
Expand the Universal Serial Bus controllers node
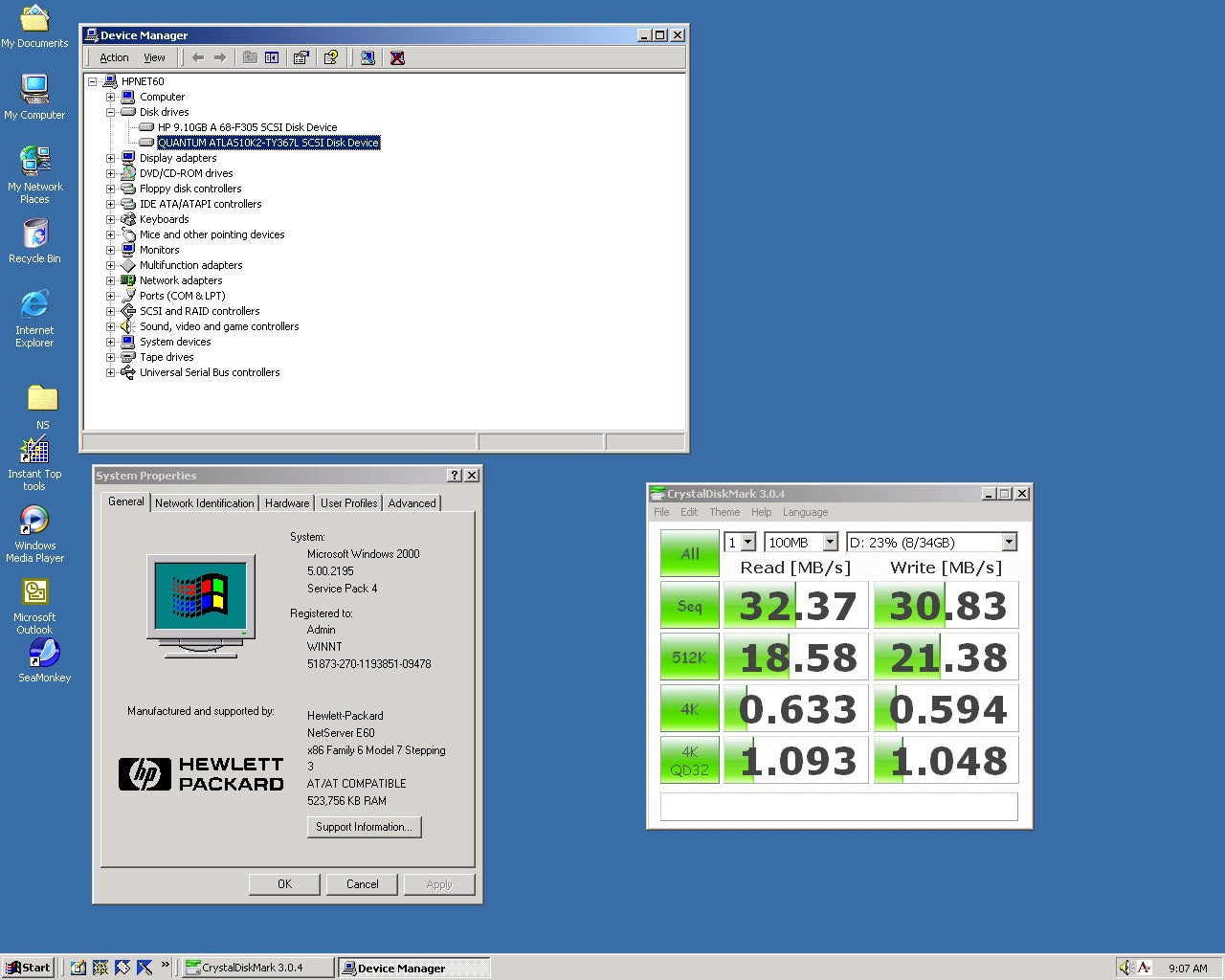pos(111,372)
